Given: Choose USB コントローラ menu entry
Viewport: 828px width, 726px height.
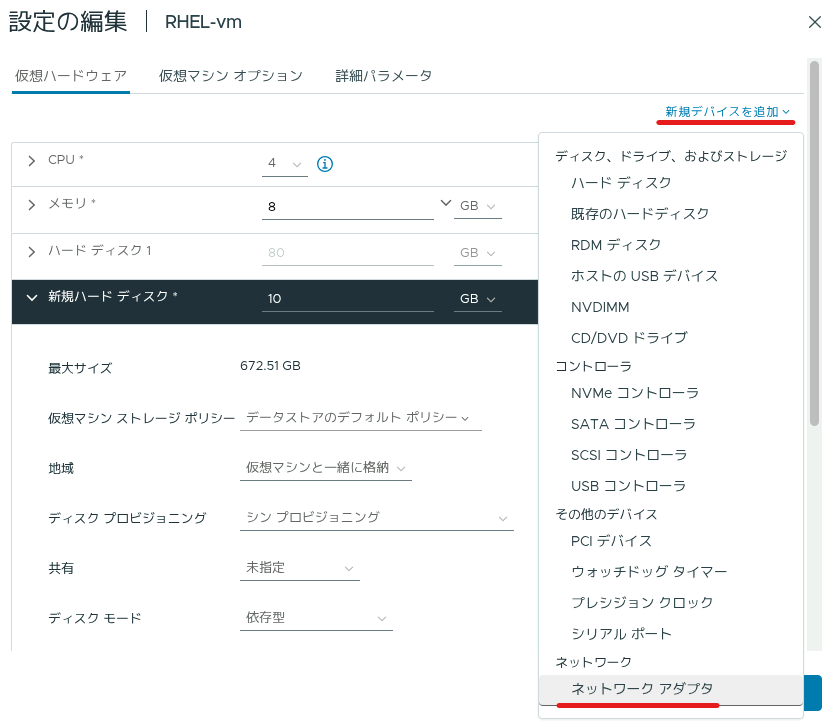Looking at the screenshot, I should pos(628,486).
